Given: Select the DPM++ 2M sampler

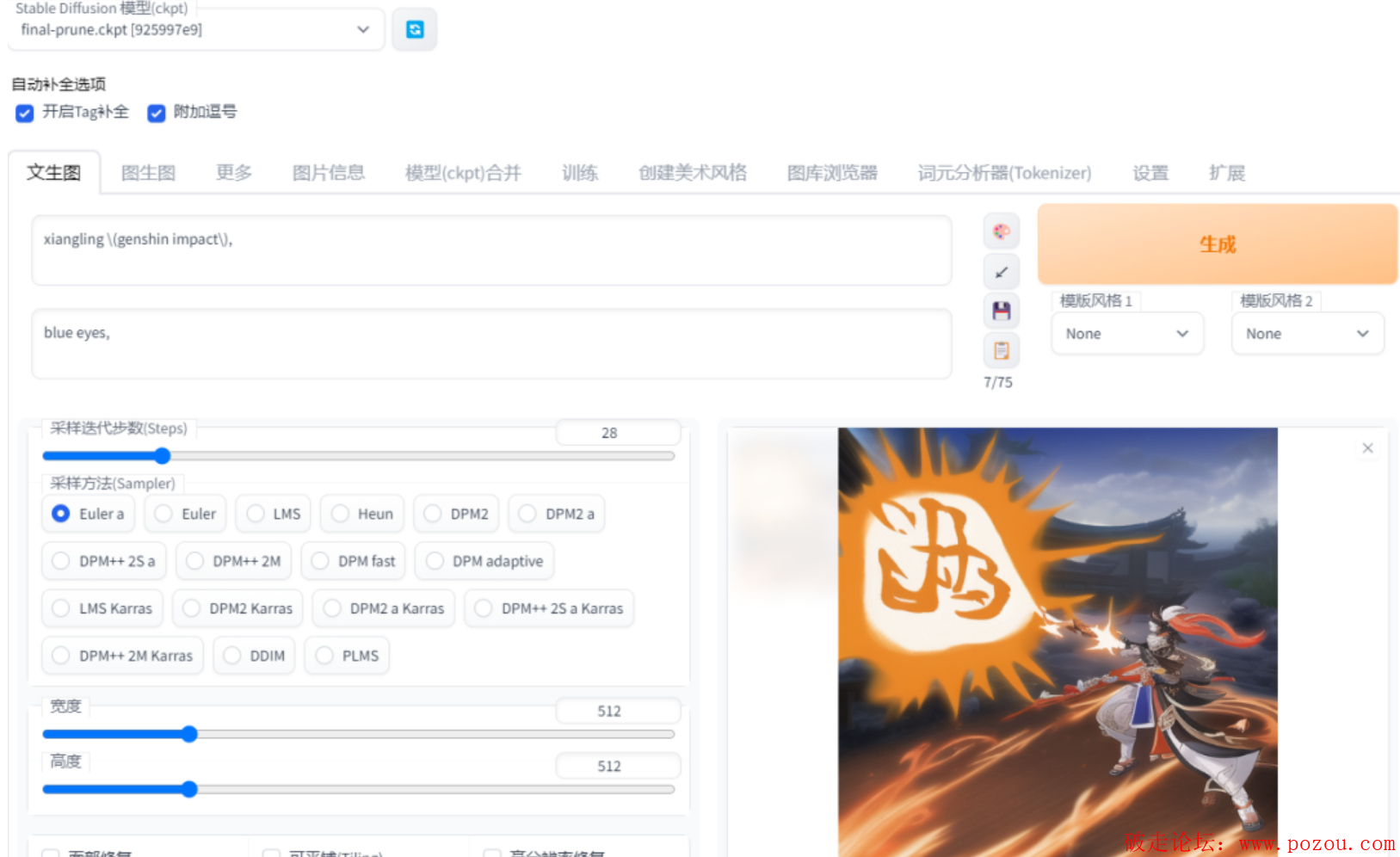Looking at the screenshot, I should [x=234, y=561].
